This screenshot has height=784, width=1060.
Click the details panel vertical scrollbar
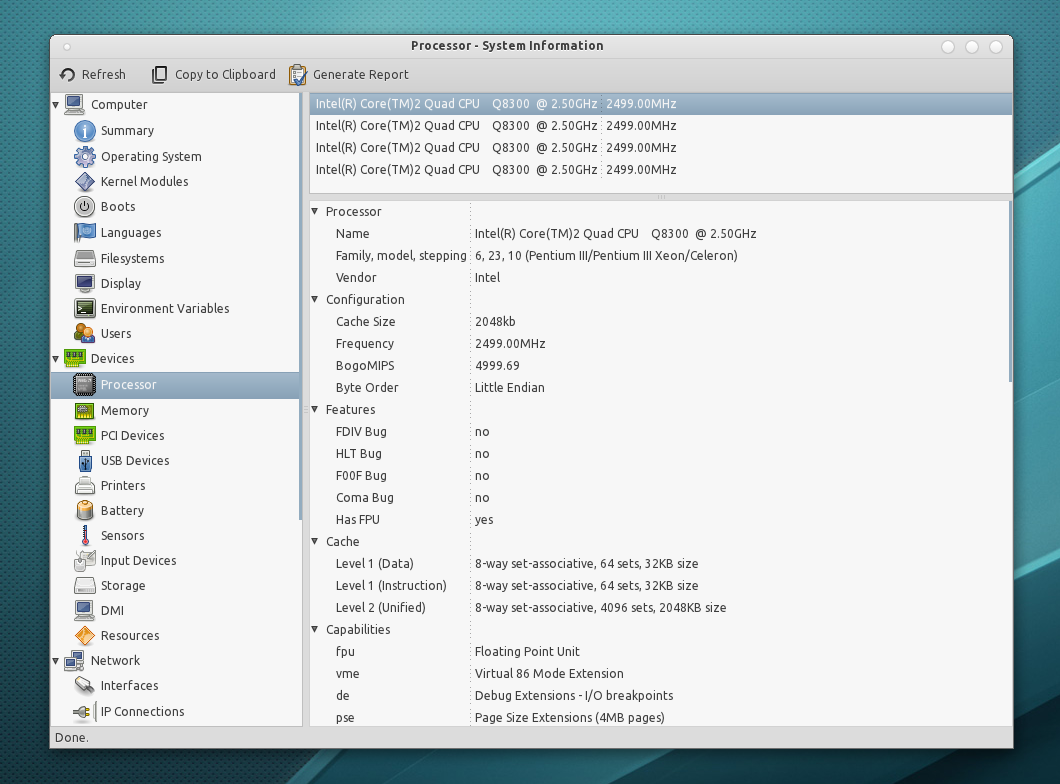1010,291
